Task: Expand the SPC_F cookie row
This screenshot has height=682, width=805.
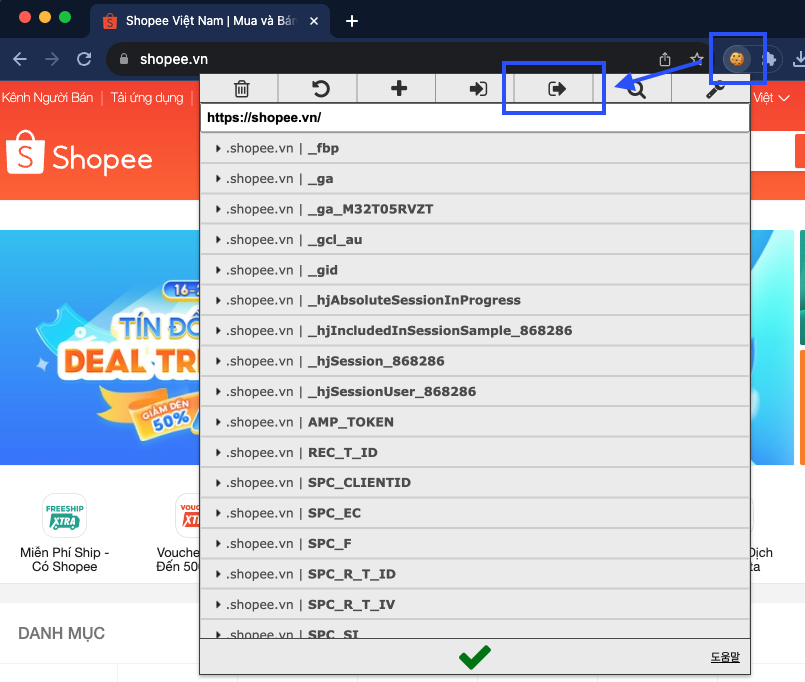Action: coord(475,544)
